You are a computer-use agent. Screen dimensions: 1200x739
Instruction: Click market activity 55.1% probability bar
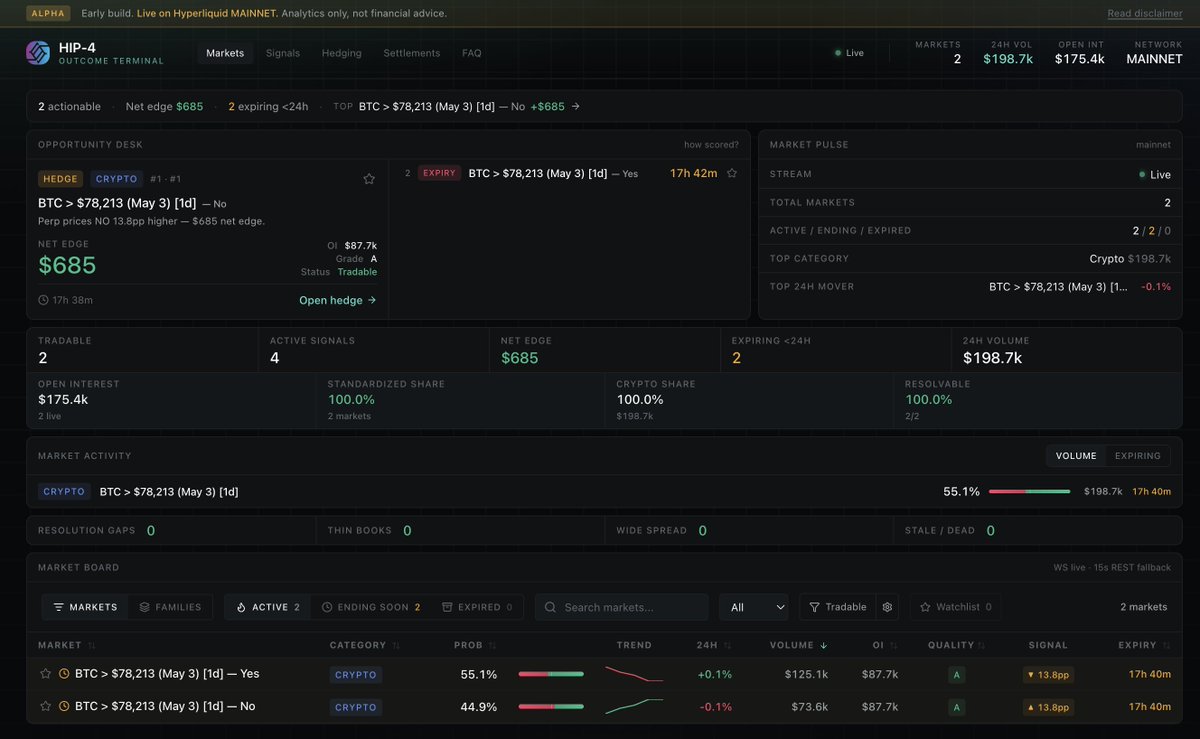[x=1030, y=491]
